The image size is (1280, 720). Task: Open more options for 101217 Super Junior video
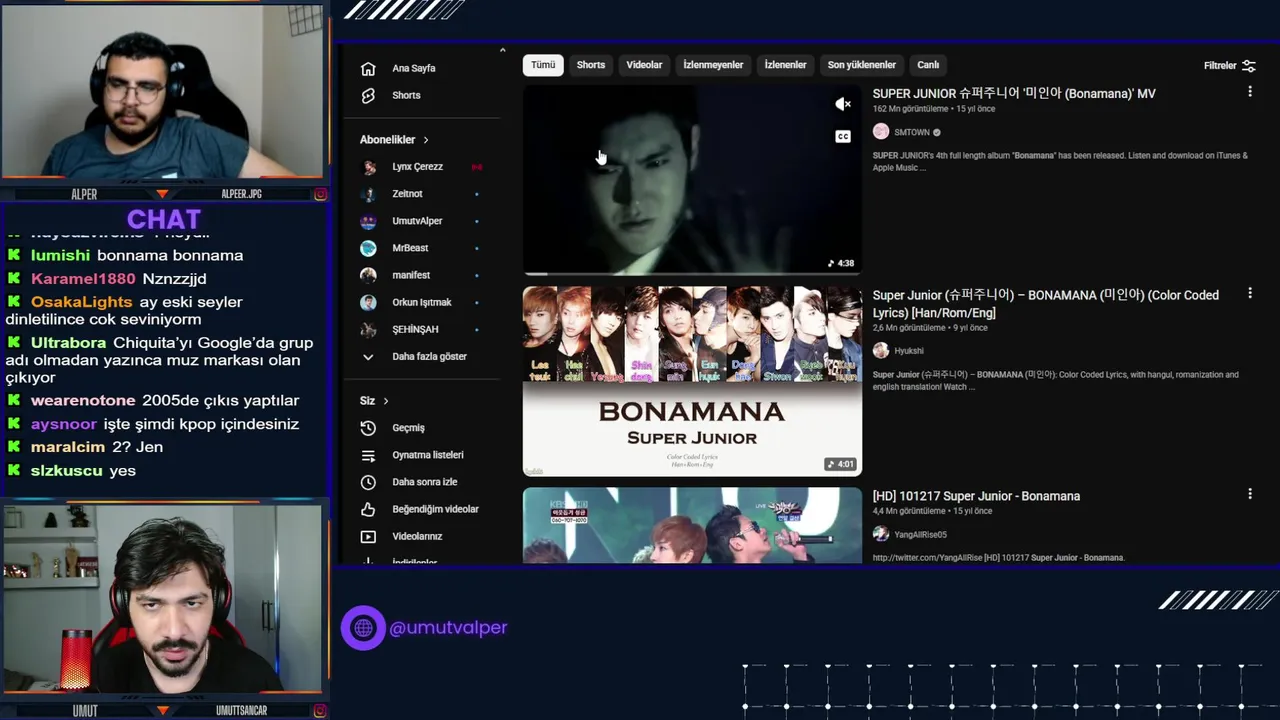click(x=1249, y=494)
